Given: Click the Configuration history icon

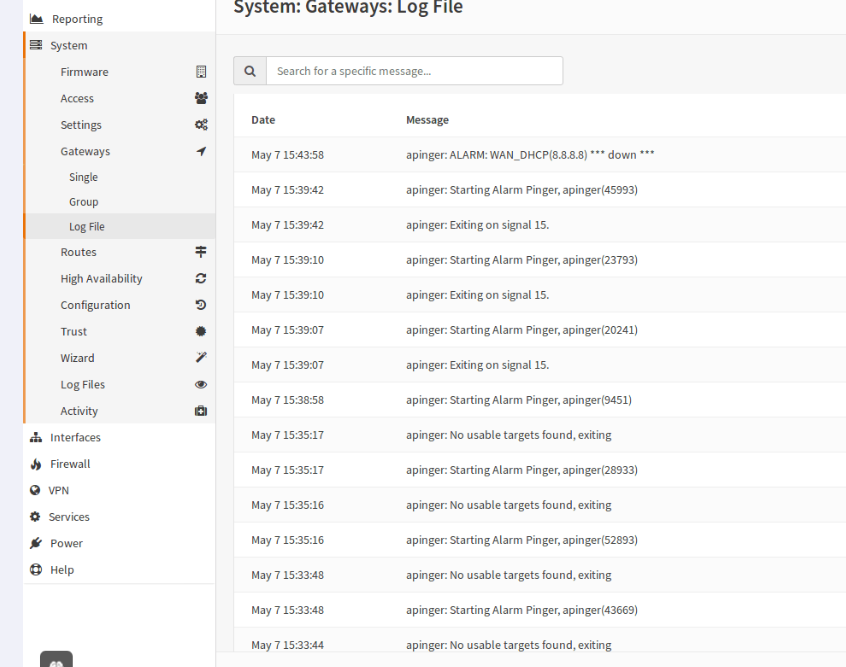Looking at the screenshot, I should click(x=201, y=305).
